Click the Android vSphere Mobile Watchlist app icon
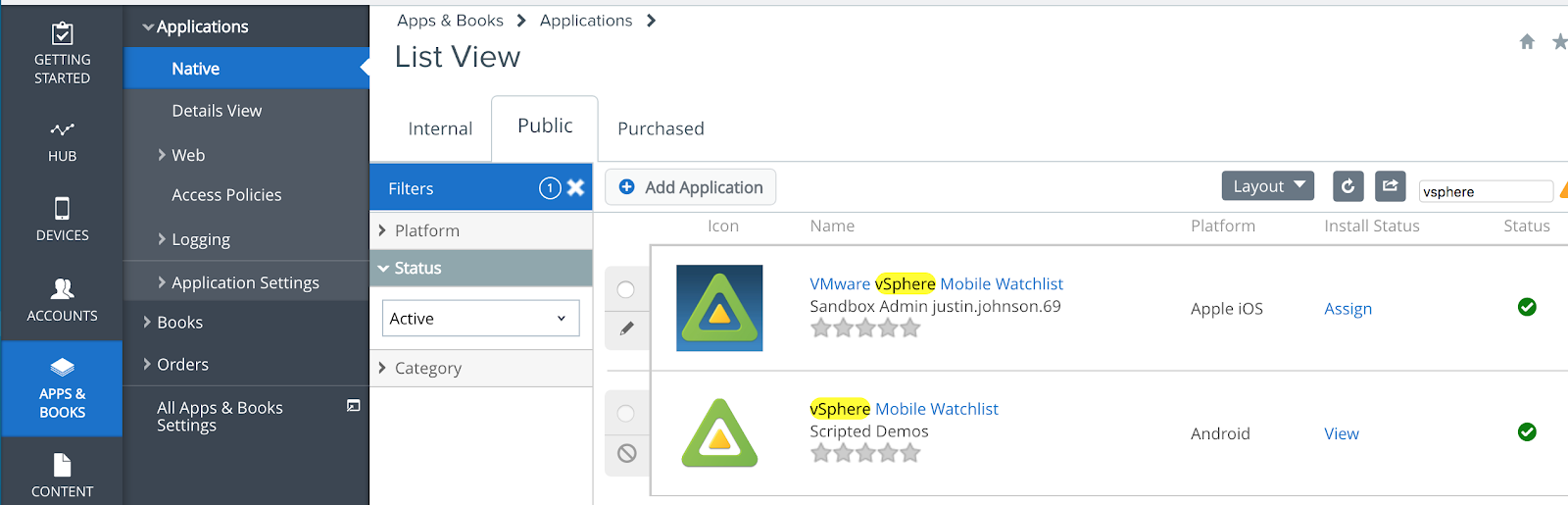This screenshot has width=1568, height=505. 719,432
